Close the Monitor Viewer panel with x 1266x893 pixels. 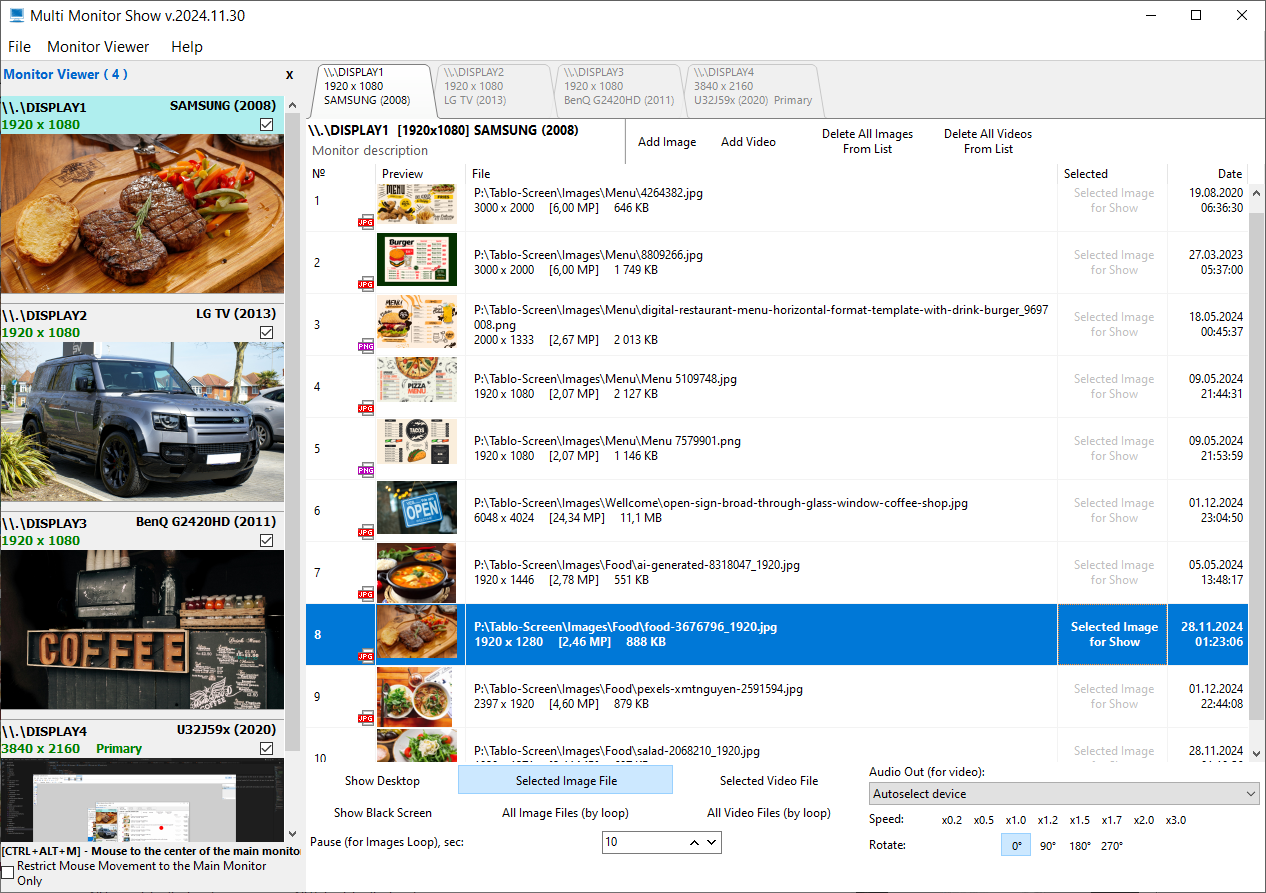click(x=290, y=75)
